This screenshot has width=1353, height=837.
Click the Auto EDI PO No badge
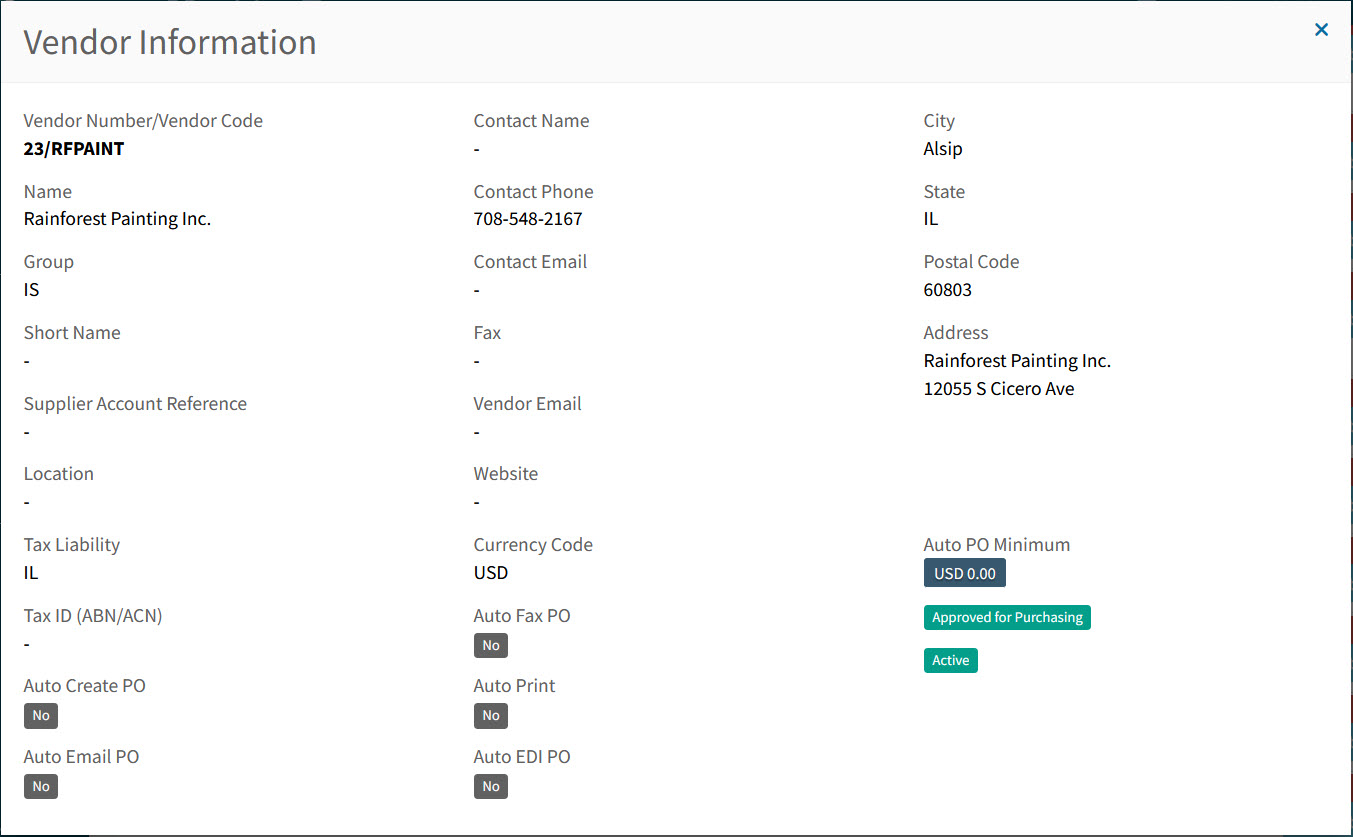(x=491, y=787)
